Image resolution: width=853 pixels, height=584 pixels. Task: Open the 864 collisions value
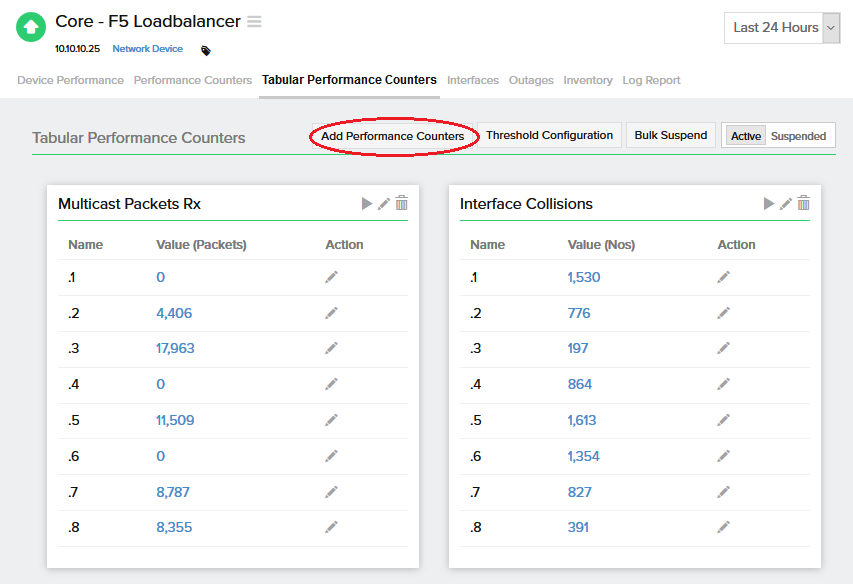580,384
